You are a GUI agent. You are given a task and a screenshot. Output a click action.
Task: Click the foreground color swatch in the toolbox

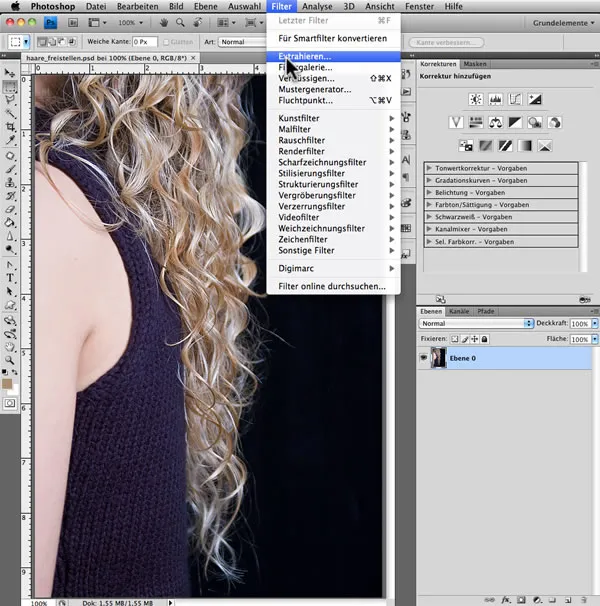(8, 382)
